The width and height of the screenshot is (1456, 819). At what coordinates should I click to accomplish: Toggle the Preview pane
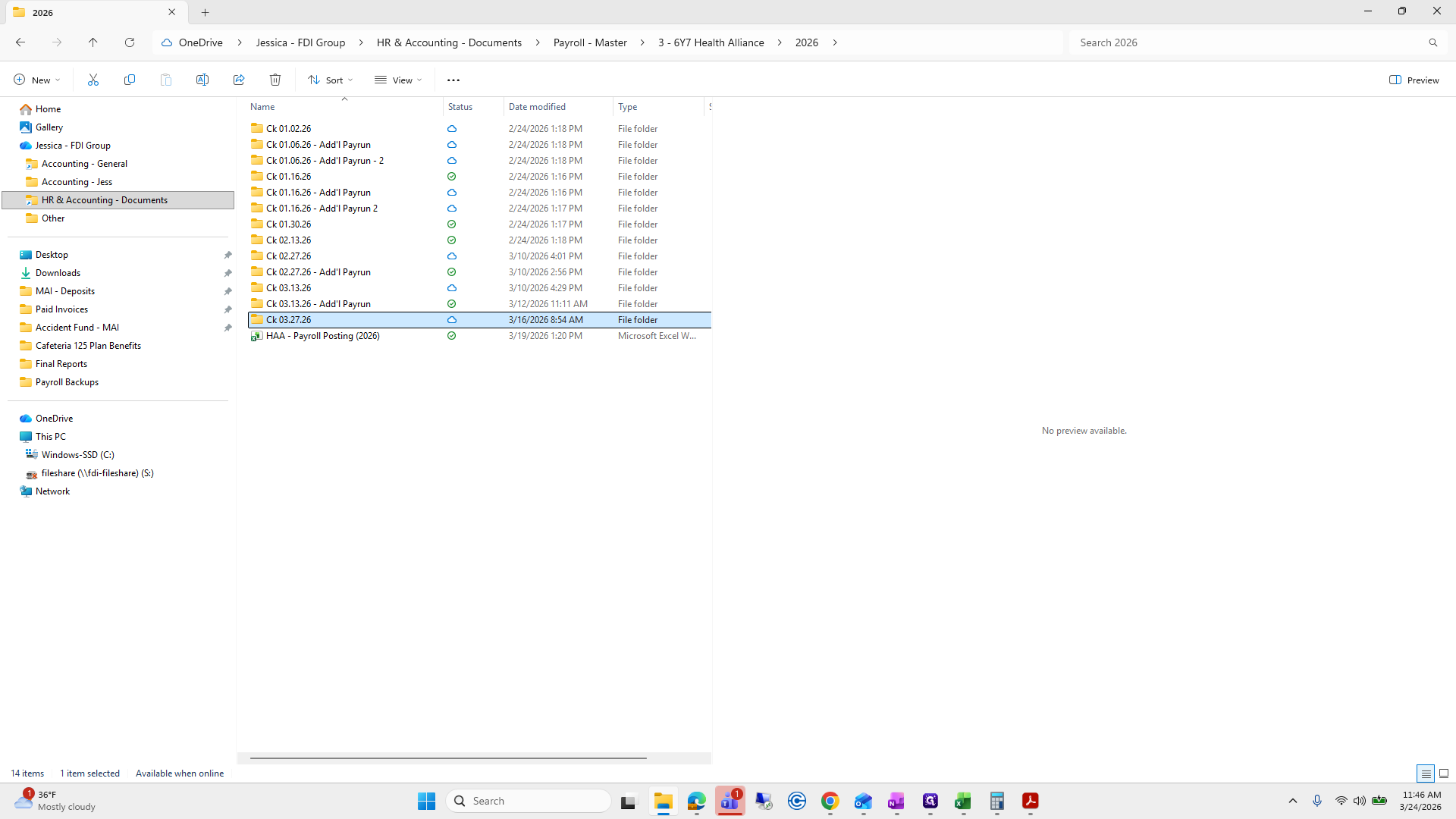click(1414, 80)
